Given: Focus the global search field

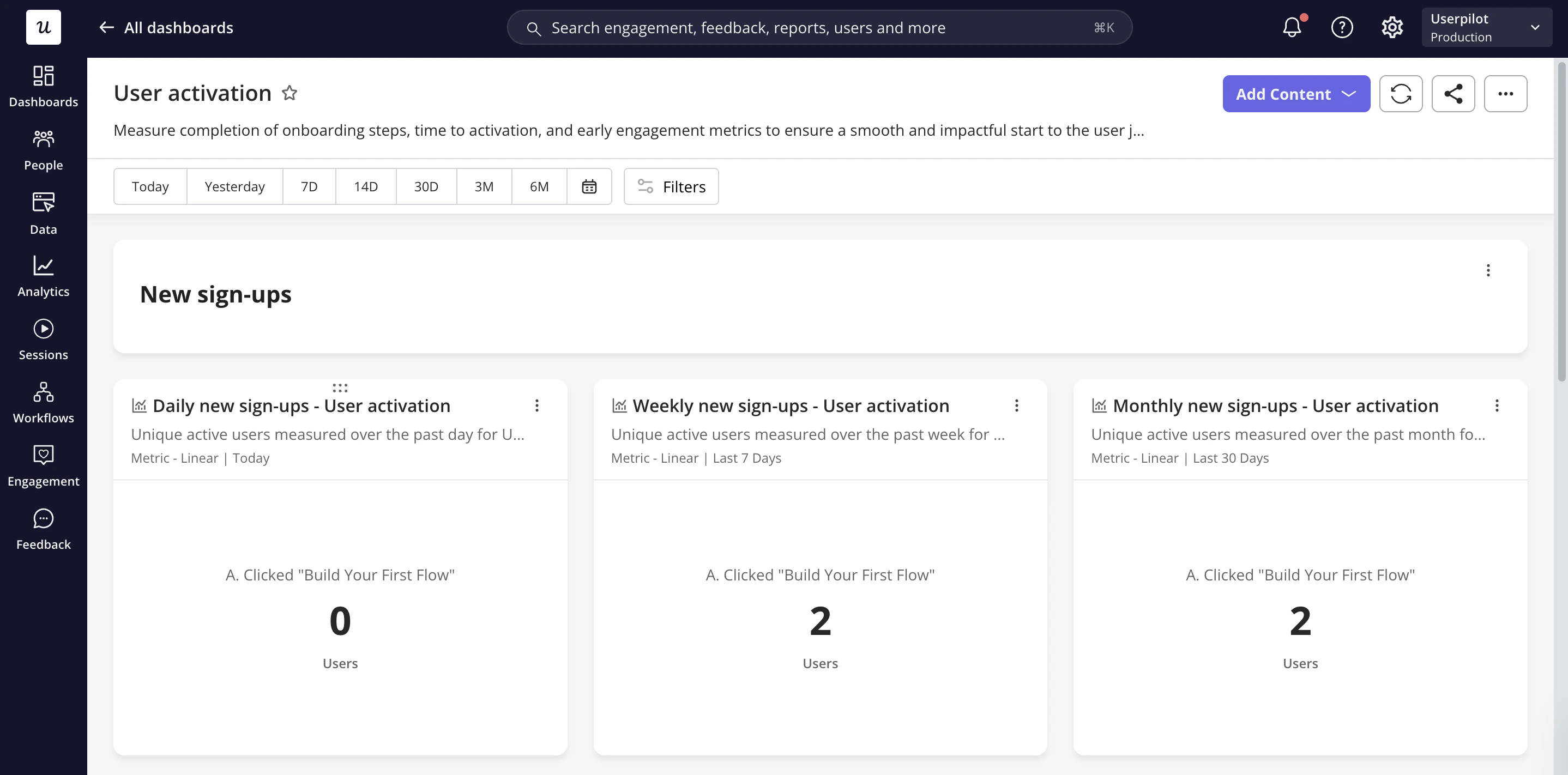Looking at the screenshot, I should tap(819, 27).
